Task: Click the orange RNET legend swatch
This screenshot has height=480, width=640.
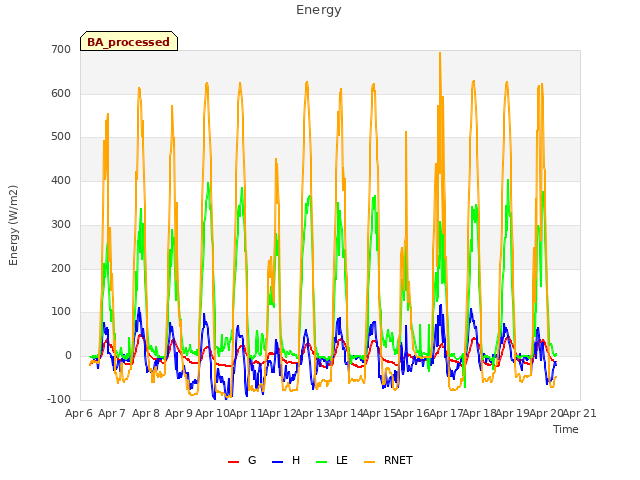Action: point(369,462)
